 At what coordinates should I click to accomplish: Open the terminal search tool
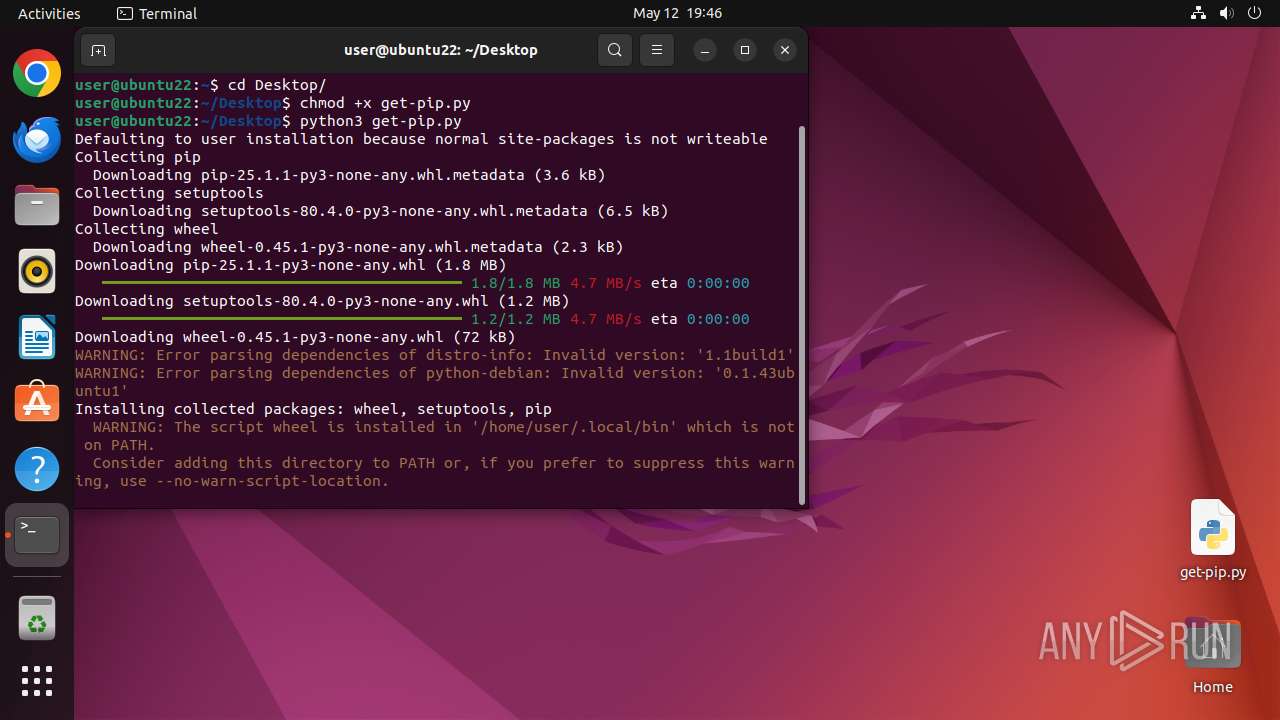(615, 50)
